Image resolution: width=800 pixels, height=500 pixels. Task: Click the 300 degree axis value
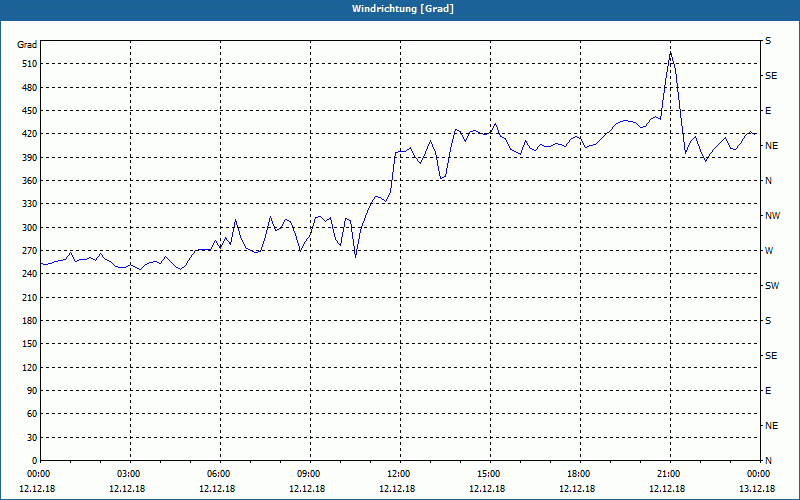pyautogui.click(x=30, y=228)
